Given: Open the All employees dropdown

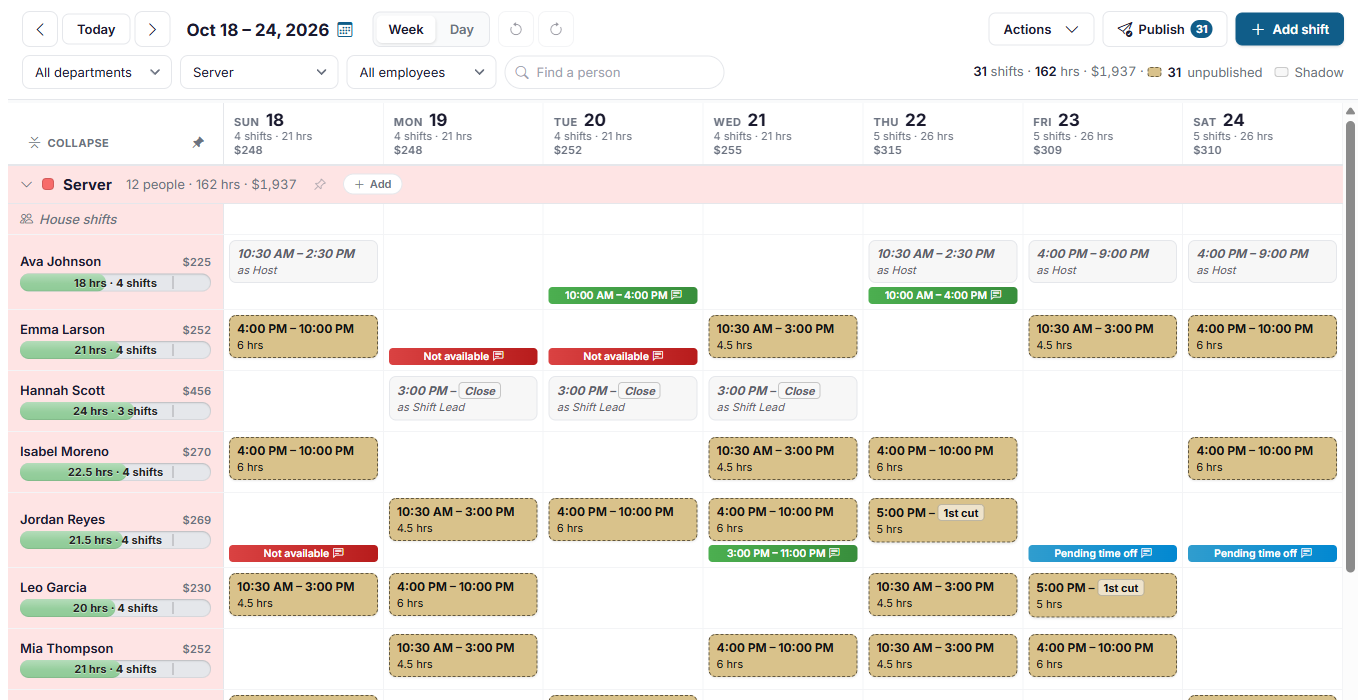Looking at the screenshot, I should (421, 72).
